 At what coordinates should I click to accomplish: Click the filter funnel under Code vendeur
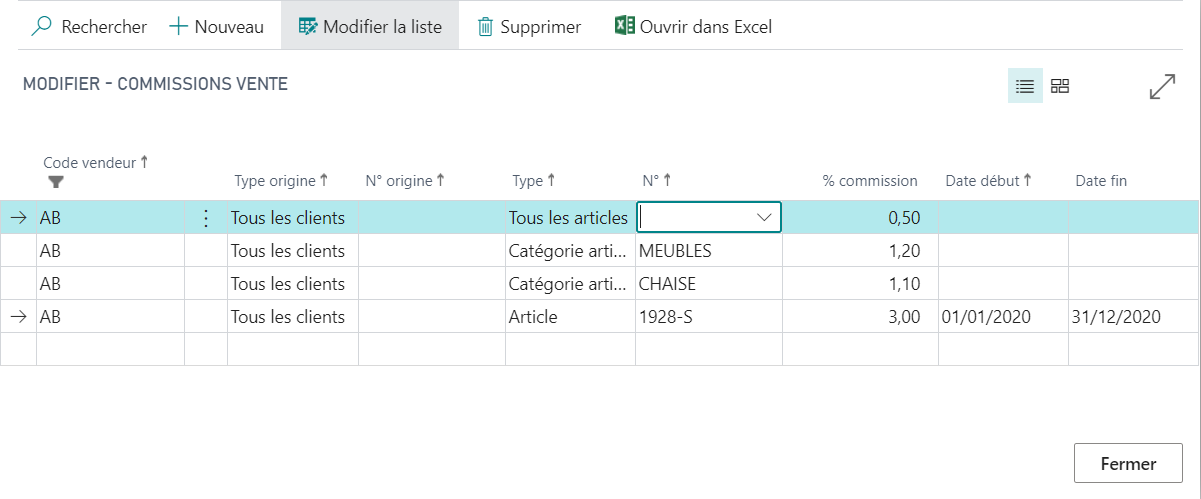pyautogui.click(x=56, y=181)
